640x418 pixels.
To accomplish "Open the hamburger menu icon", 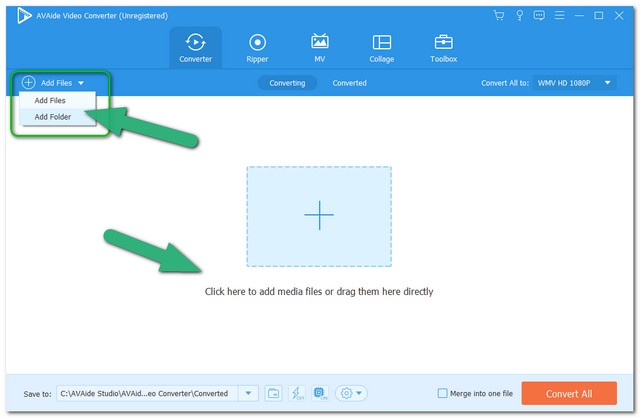I will coord(560,16).
